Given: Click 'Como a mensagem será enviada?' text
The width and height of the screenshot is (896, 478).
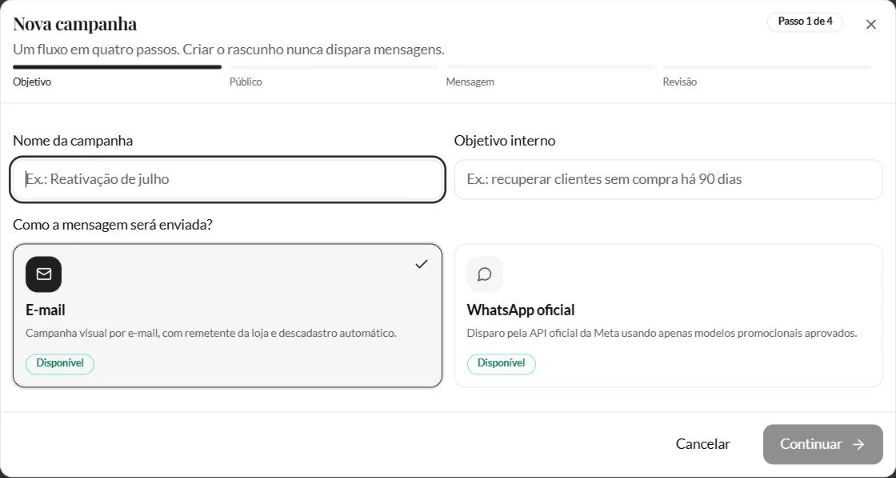Looking at the screenshot, I should (x=113, y=225).
